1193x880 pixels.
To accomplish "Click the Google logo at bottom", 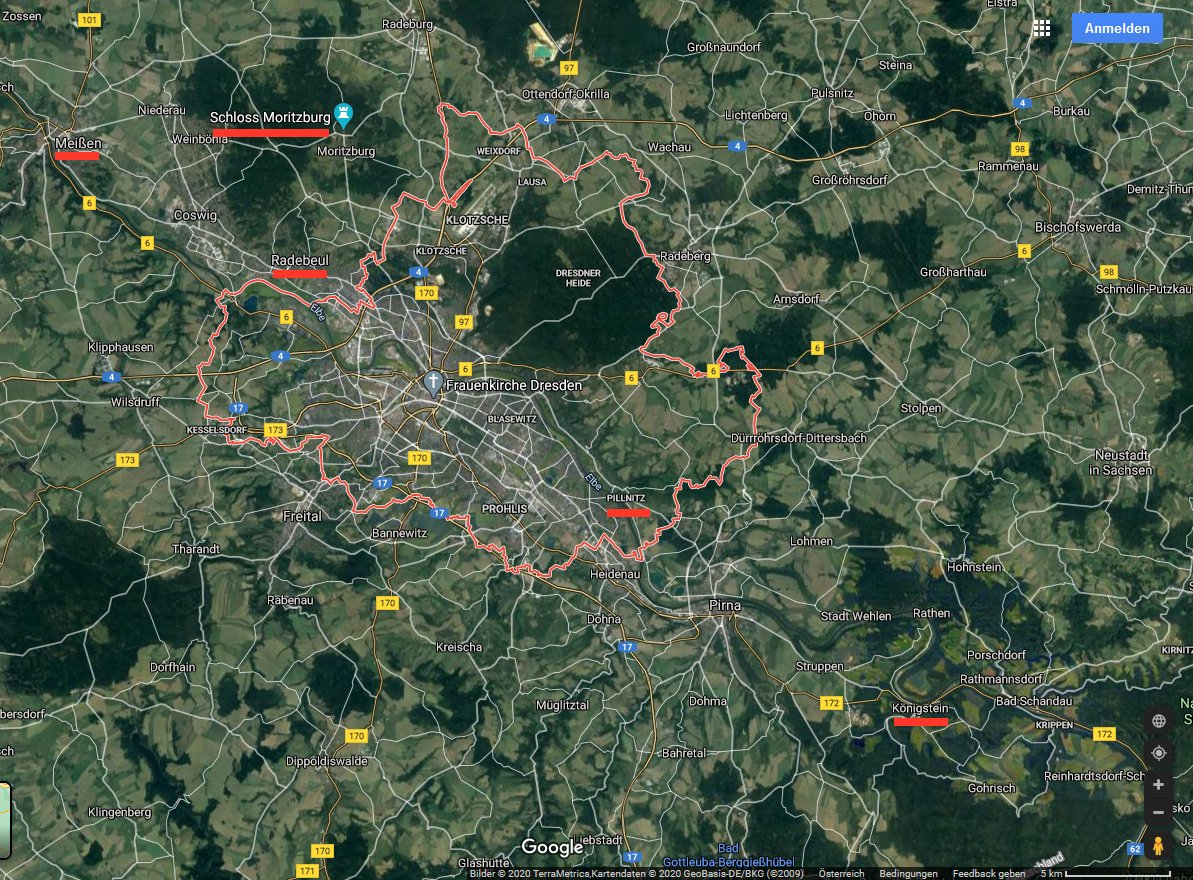I will 552,848.
